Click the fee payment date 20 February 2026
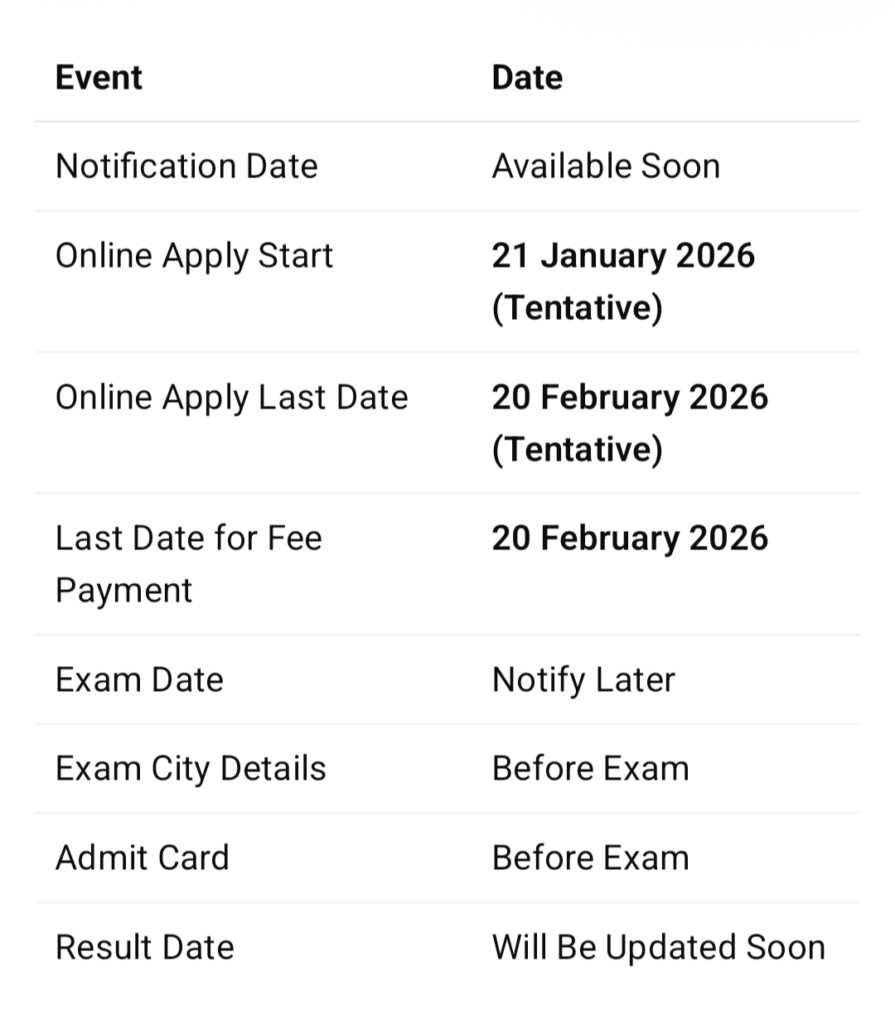This screenshot has height=1024, width=895. 630,538
